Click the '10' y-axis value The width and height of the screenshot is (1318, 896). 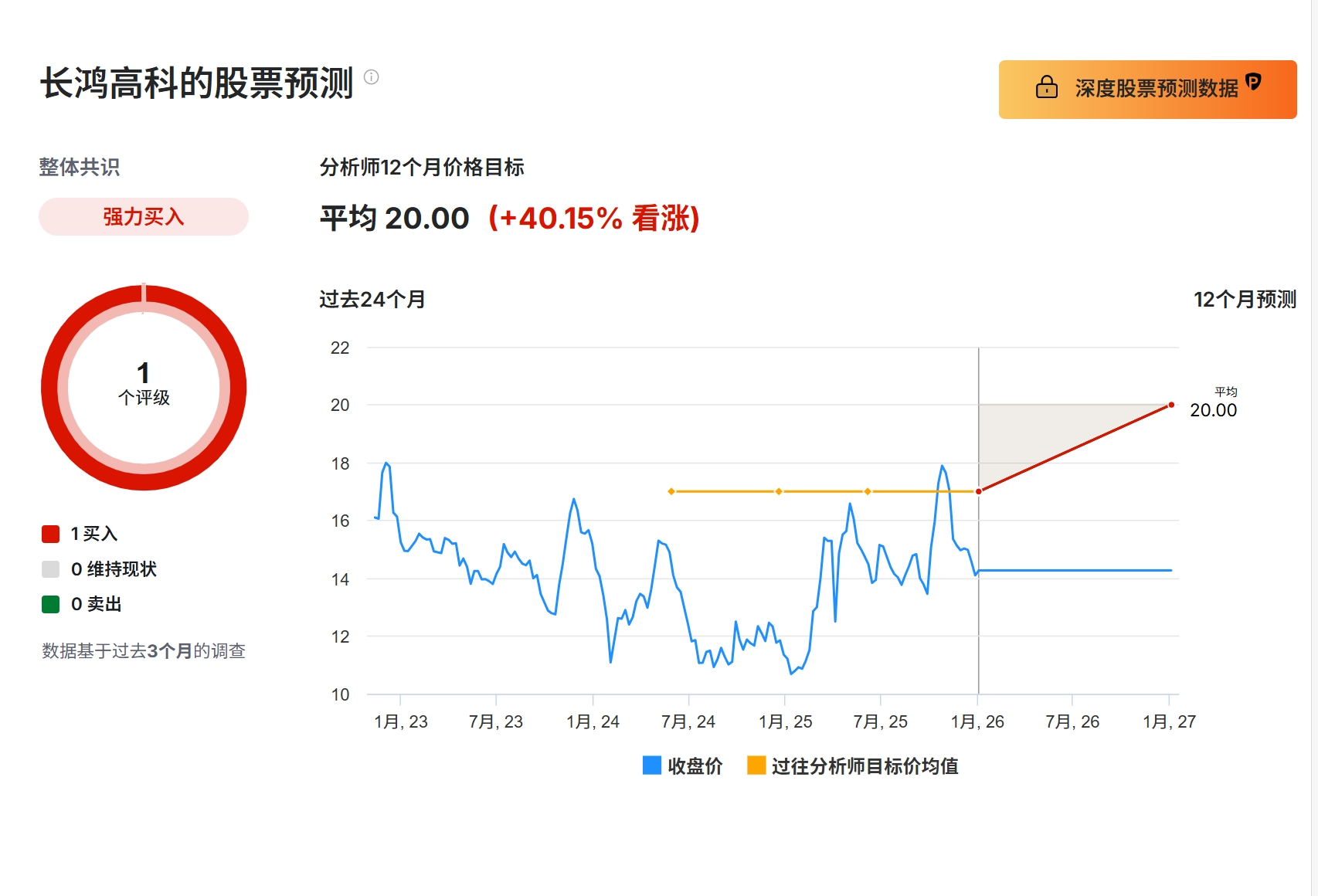coord(340,694)
